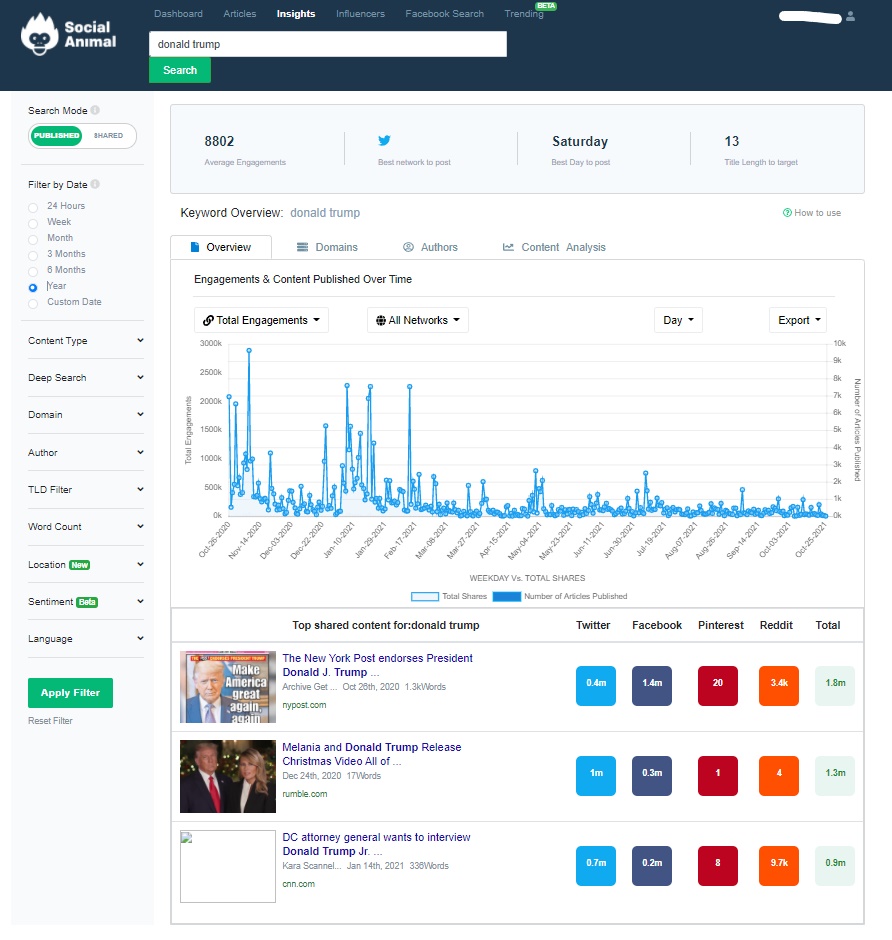Open the nypost.com domain link
Screen dimensions: 892x940
[305, 705]
